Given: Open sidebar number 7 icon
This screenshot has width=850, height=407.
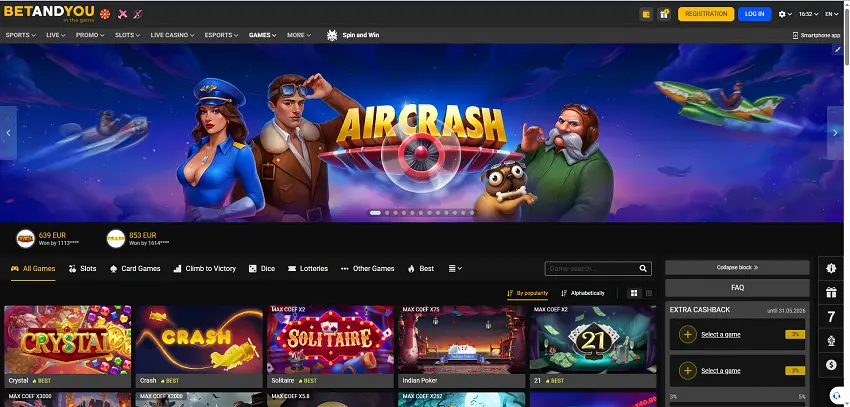Looking at the screenshot, I should click(x=831, y=317).
